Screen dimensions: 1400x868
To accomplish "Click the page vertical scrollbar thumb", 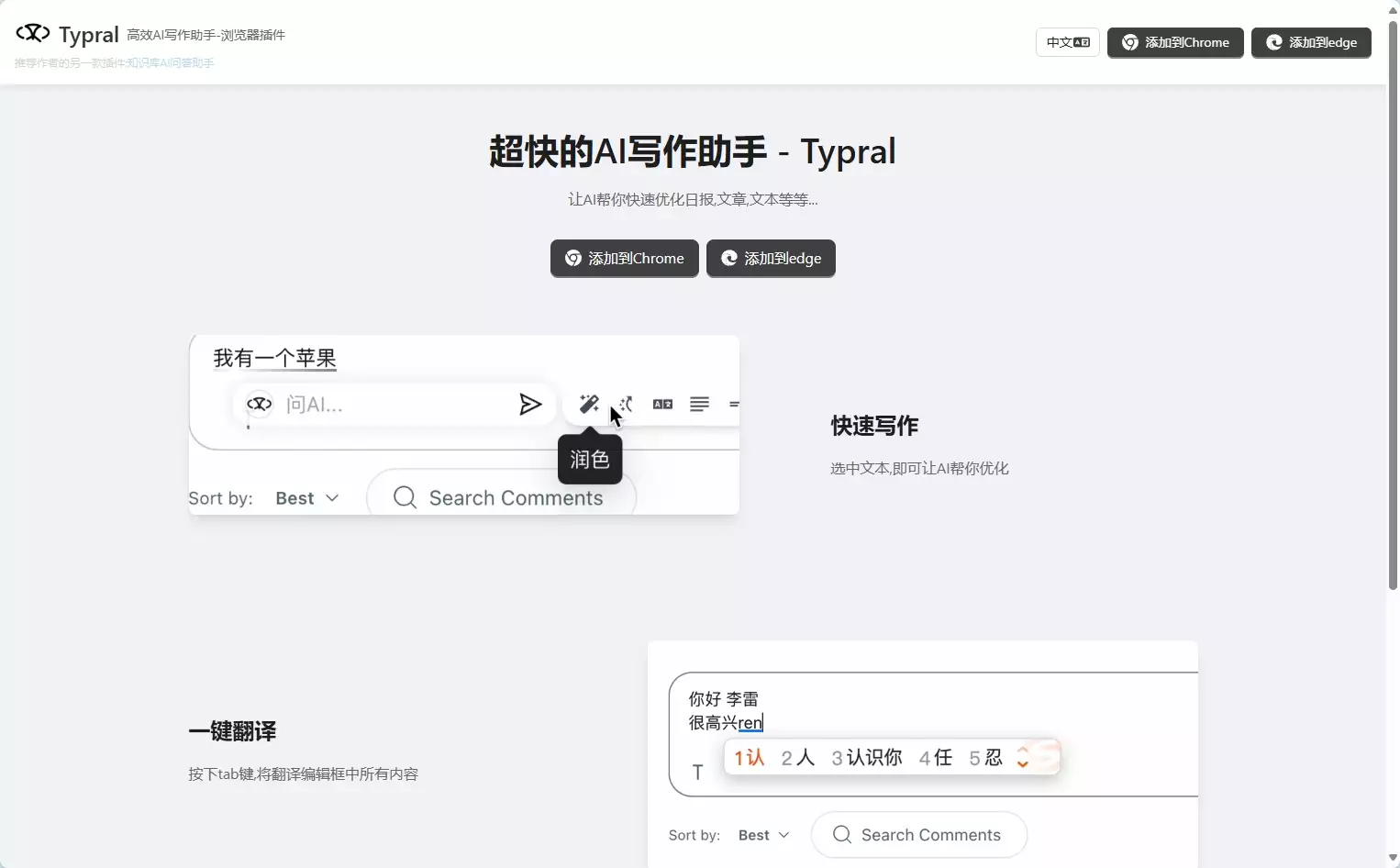I will (1393, 306).
